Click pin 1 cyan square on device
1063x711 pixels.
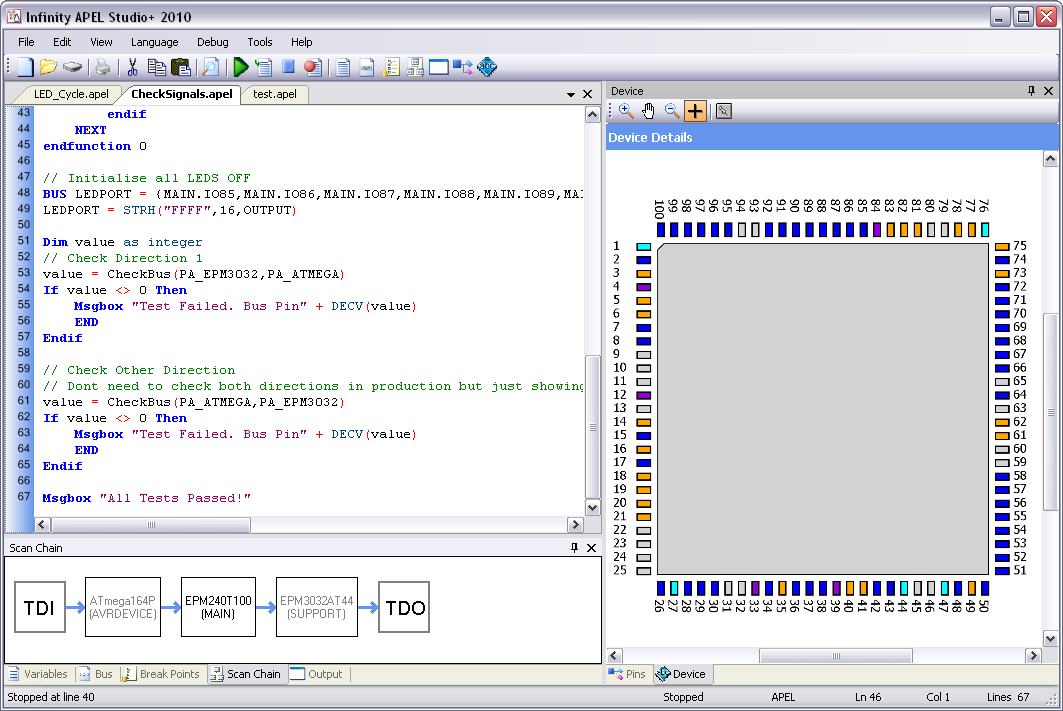click(643, 246)
